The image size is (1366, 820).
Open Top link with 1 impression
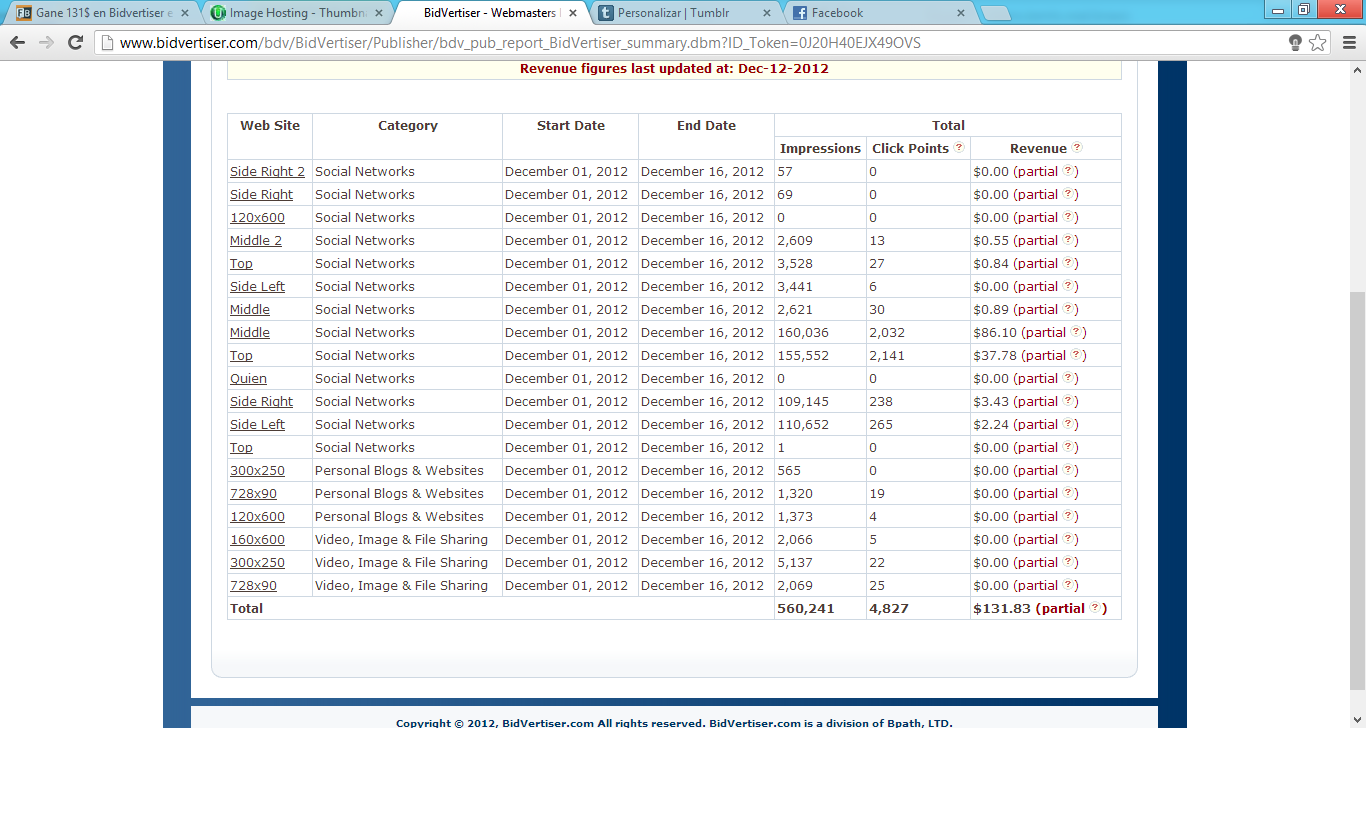click(241, 448)
